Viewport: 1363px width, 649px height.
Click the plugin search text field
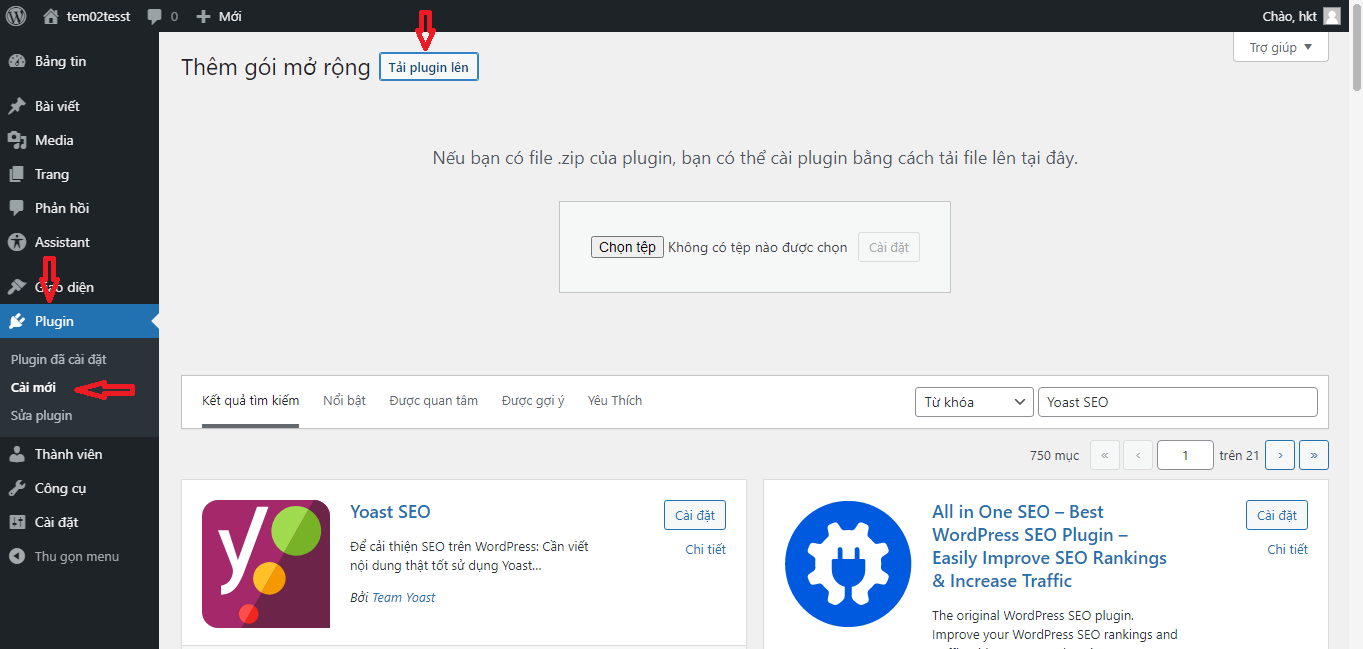click(x=1177, y=402)
